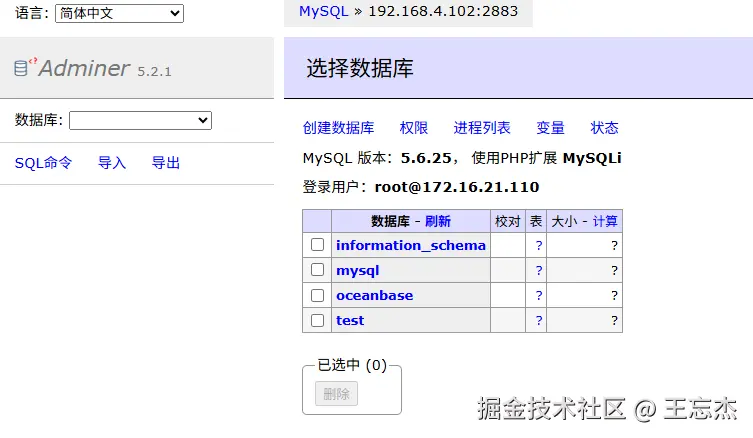
Task: Click table count ? for information_schema
Action: point(539,245)
